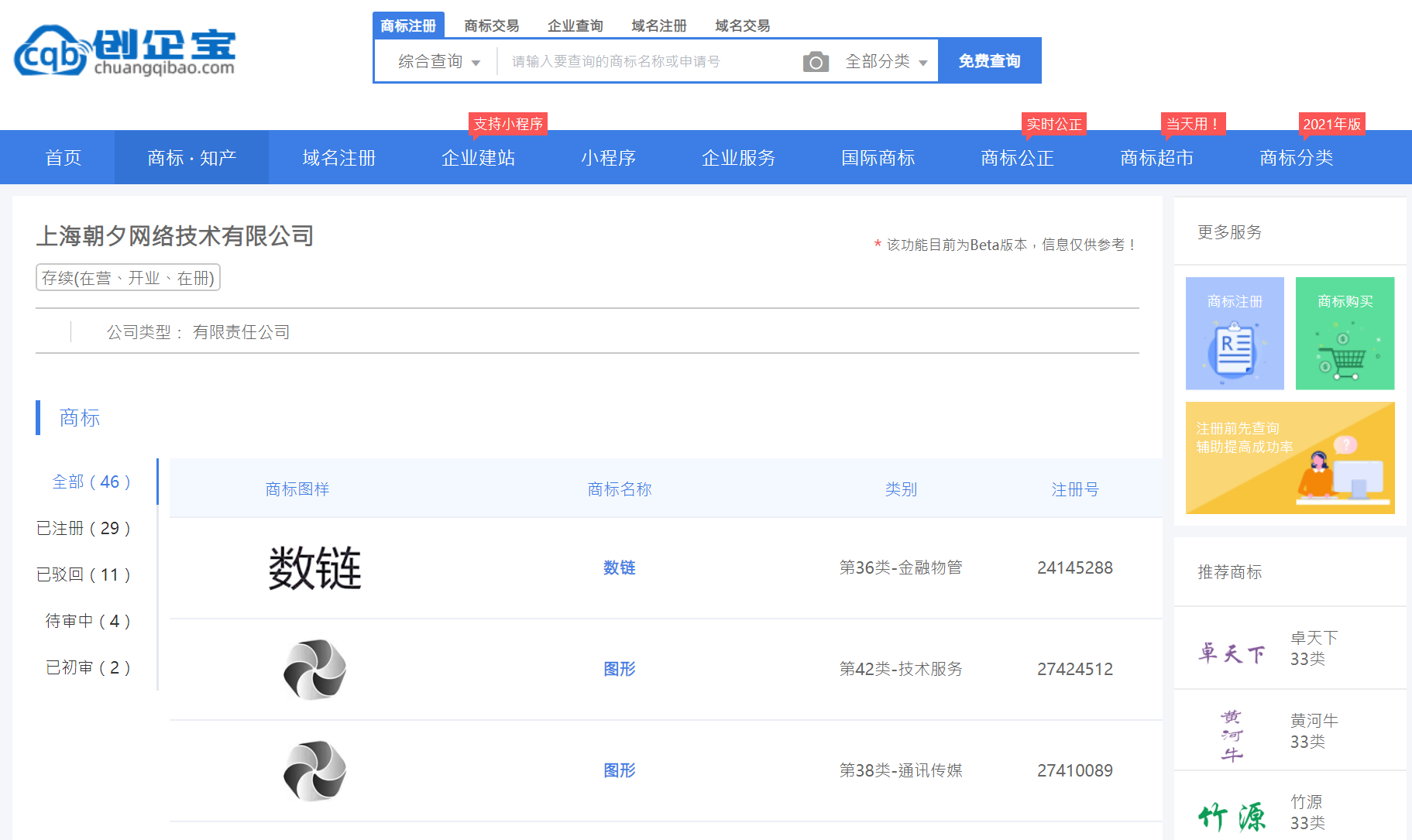This screenshot has width=1412, height=840.
Task: Filter trademarks by 全部 (46)
Action: coord(91,482)
